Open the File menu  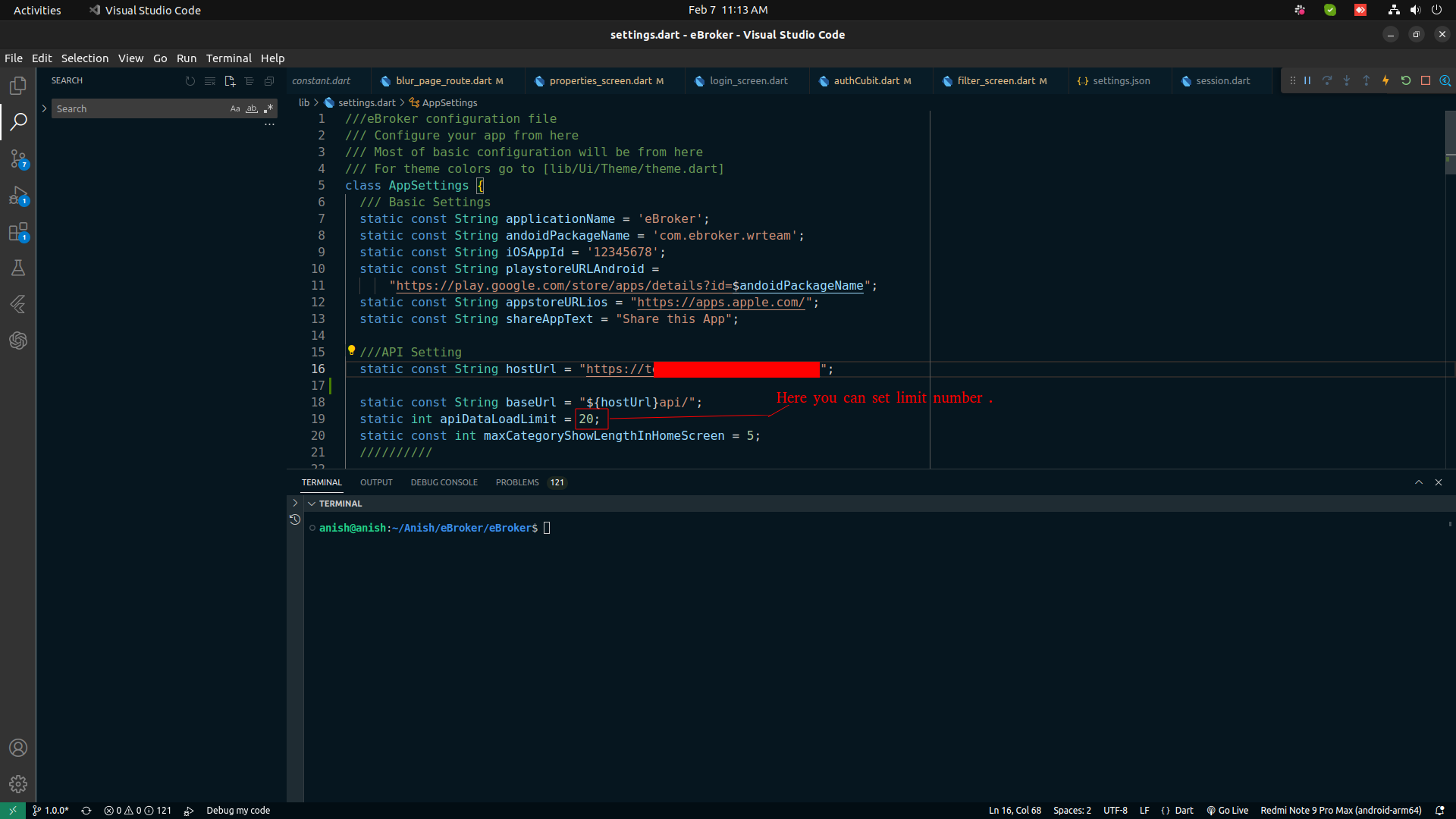tap(14, 58)
